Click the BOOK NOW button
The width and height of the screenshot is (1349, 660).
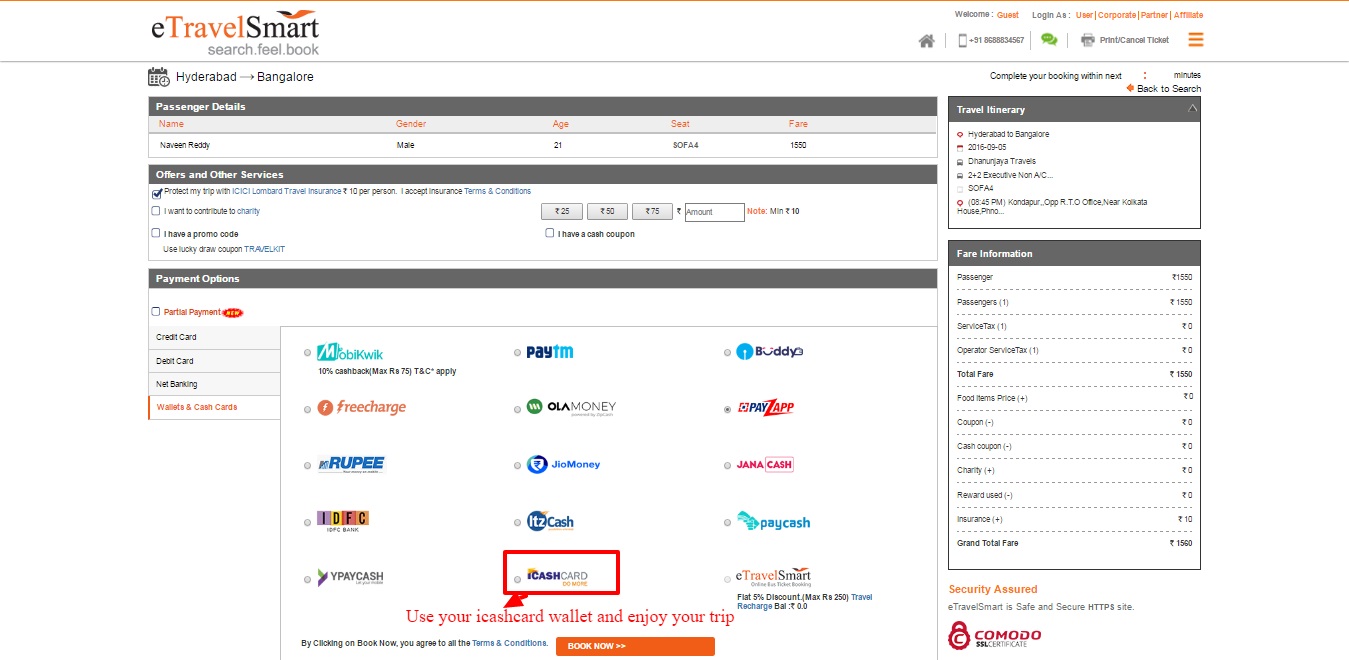tap(635, 646)
